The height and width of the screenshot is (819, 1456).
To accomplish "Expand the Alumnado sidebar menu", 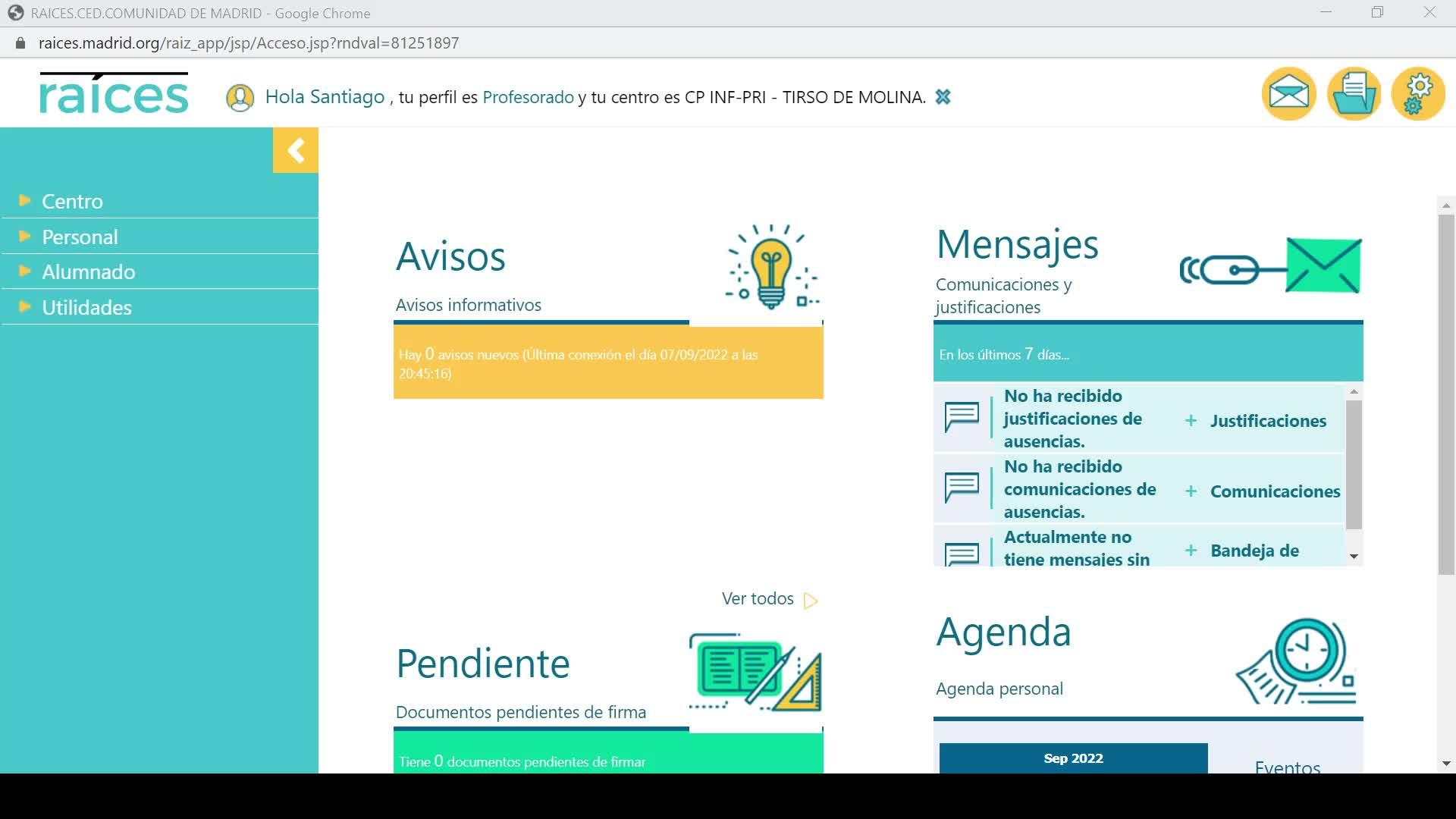I will point(88,271).
